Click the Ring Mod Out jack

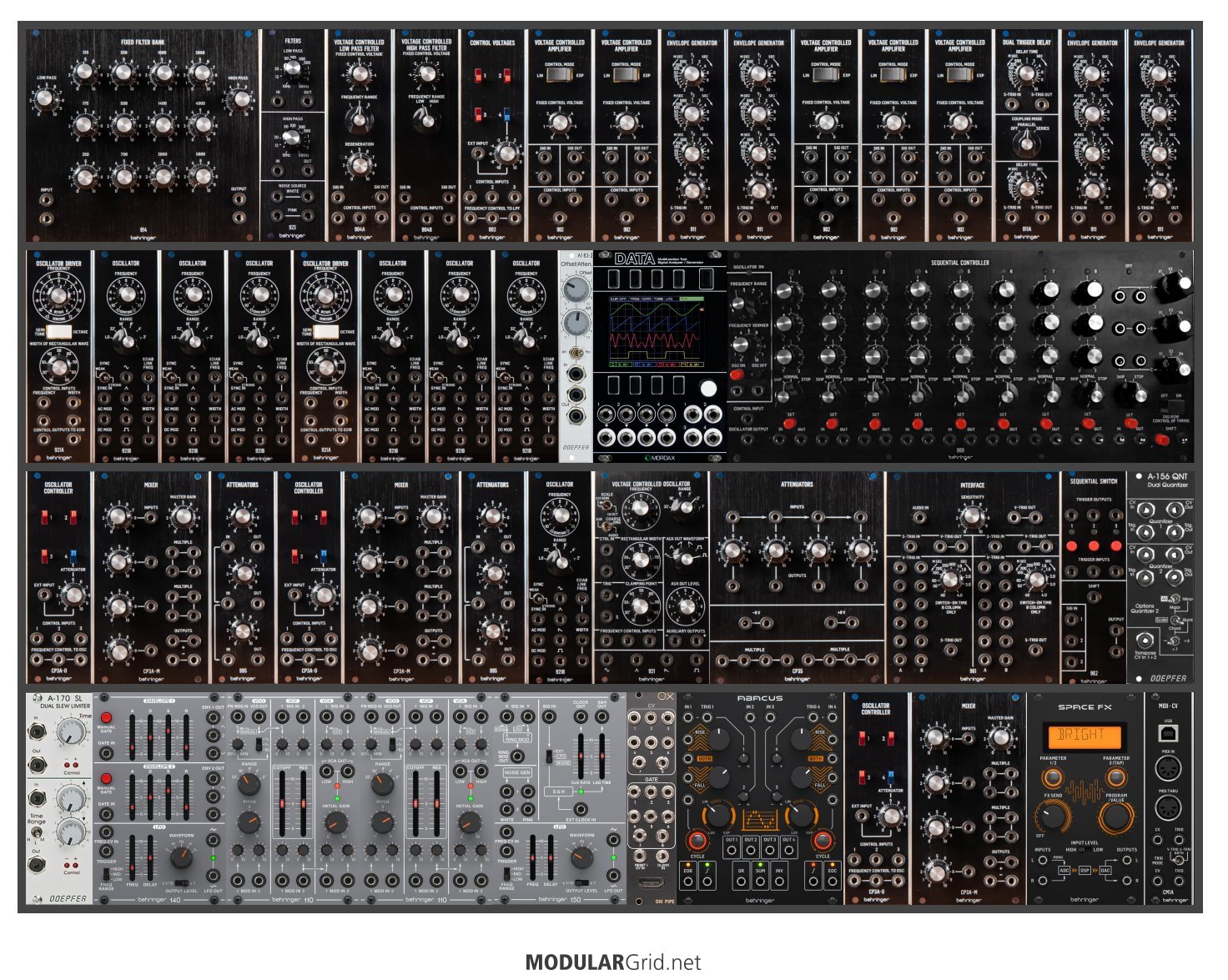click(516, 757)
